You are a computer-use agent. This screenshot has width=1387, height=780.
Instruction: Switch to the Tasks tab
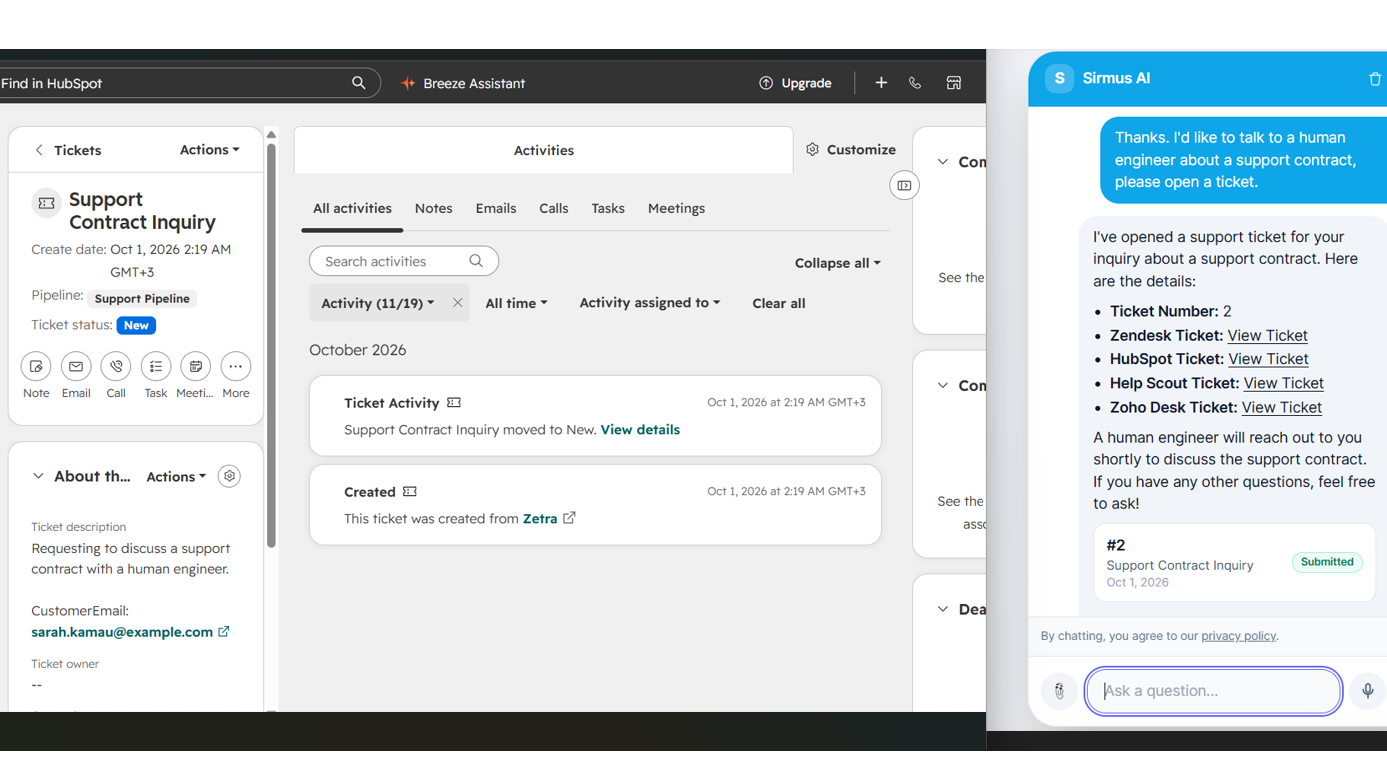[x=608, y=208]
